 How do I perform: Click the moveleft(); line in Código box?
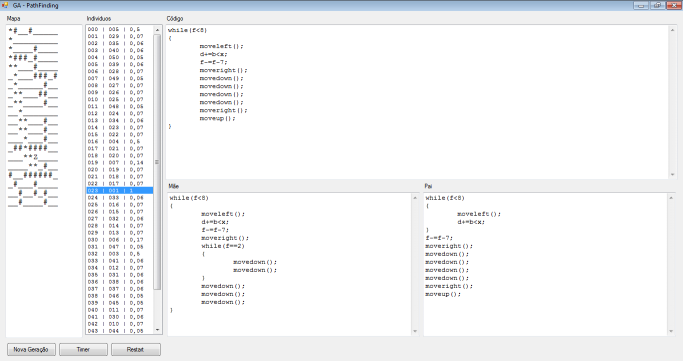point(221,46)
